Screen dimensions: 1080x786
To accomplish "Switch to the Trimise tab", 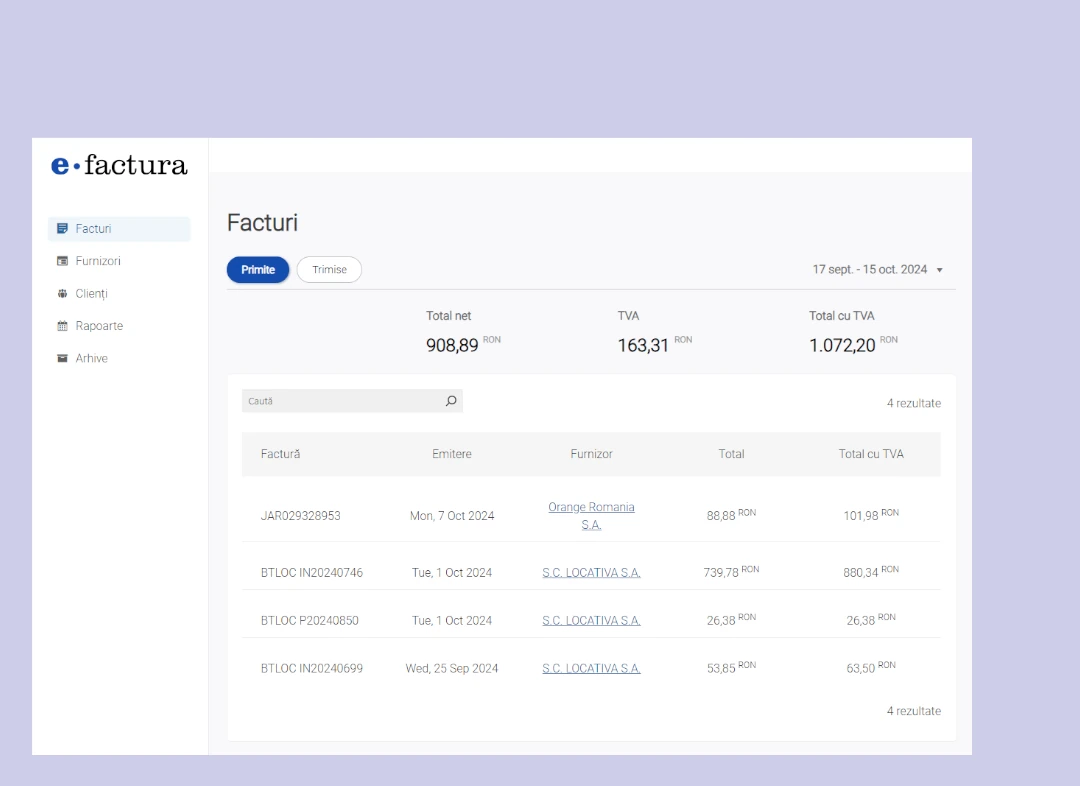I will pyautogui.click(x=329, y=269).
